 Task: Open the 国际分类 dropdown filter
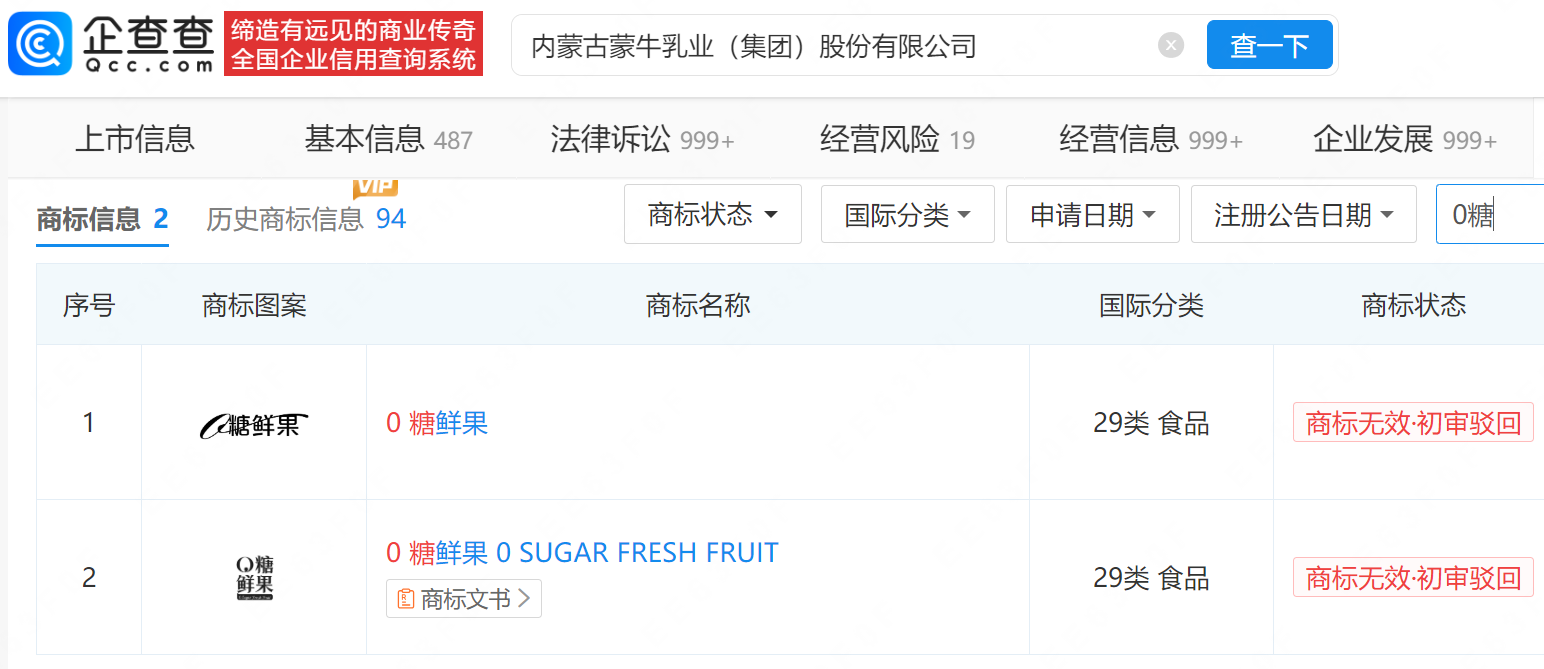click(x=907, y=214)
